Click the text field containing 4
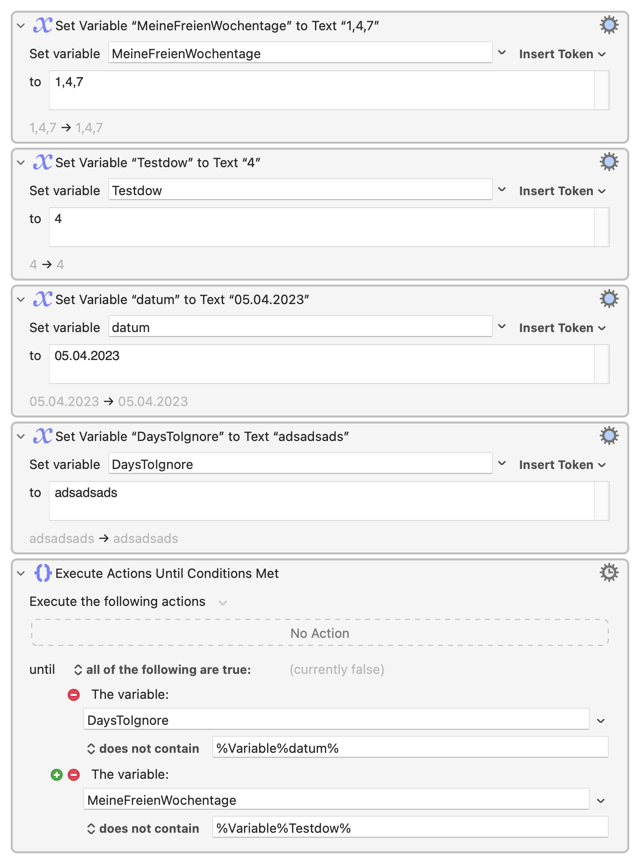Viewport: 640px width, 867px height. [x=329, y=227]
